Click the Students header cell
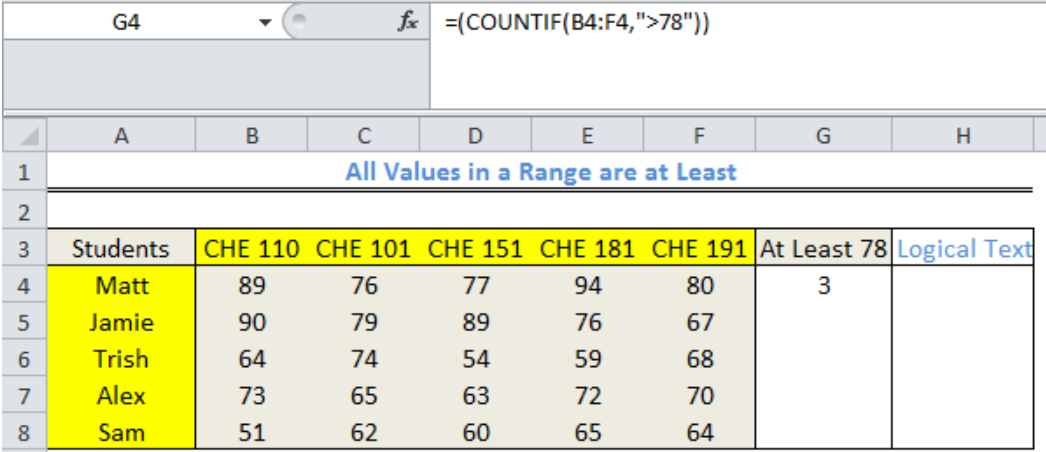1046x452 pixels. (121, 249)
